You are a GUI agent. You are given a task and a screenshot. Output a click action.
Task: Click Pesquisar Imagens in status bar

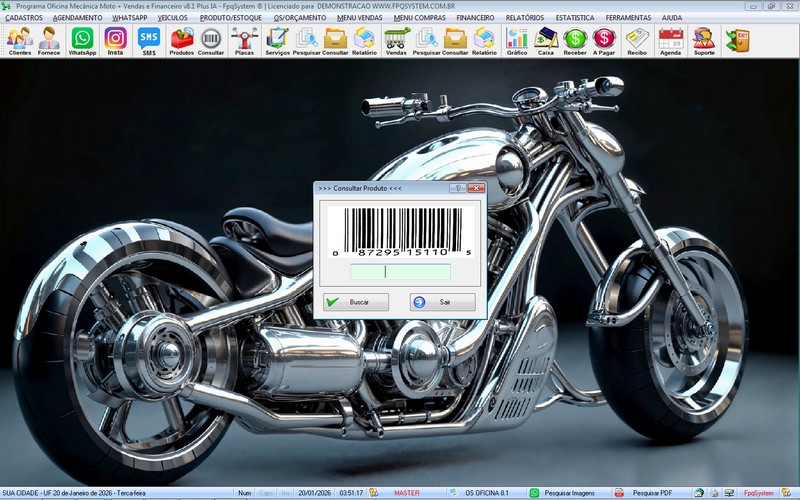(x=568, y=493)
